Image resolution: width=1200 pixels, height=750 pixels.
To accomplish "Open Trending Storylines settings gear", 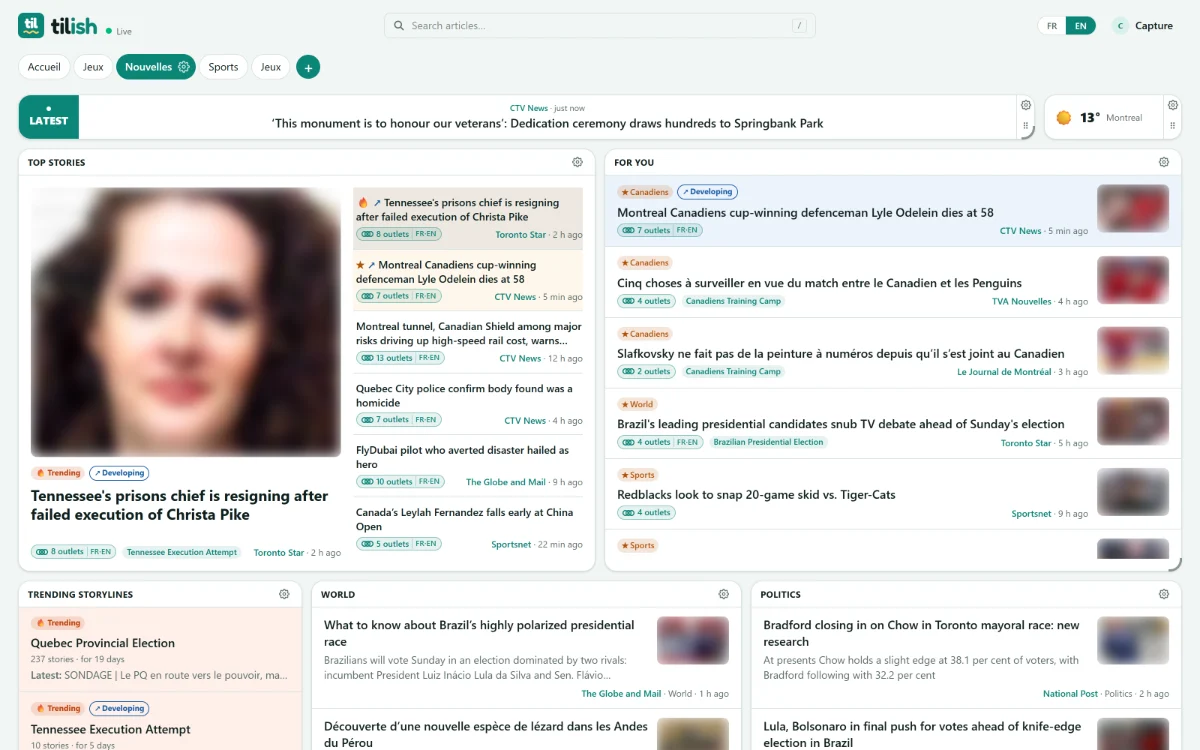I will [x=284, y=594].
